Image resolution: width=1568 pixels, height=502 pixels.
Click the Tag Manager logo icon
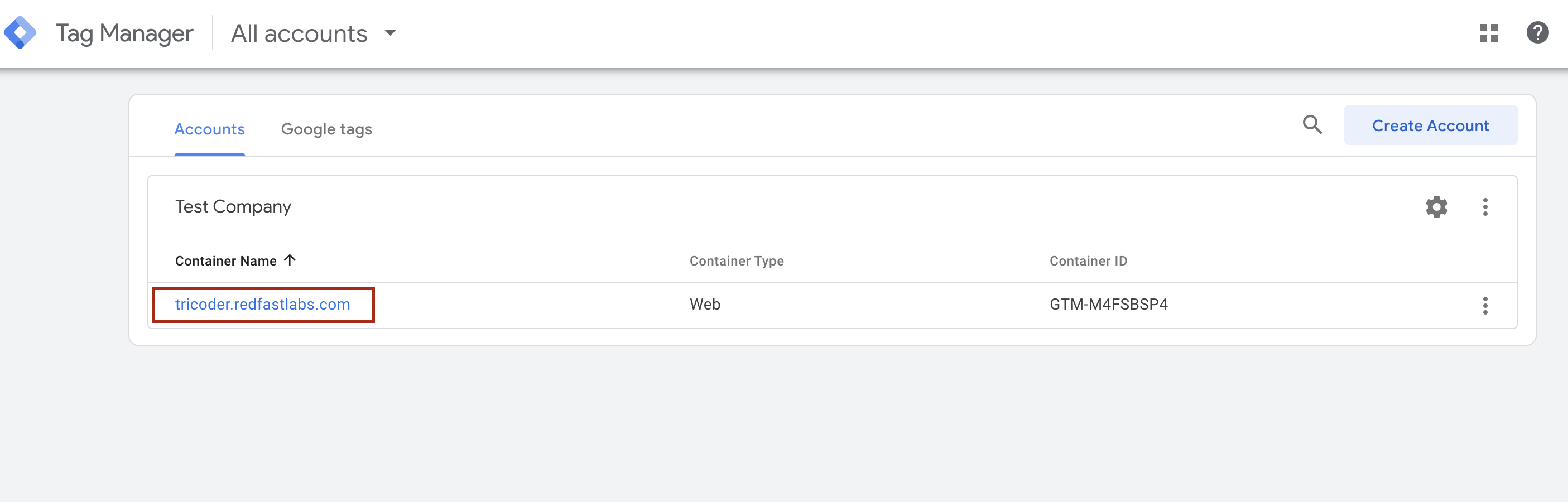click(x=20, y=32)
